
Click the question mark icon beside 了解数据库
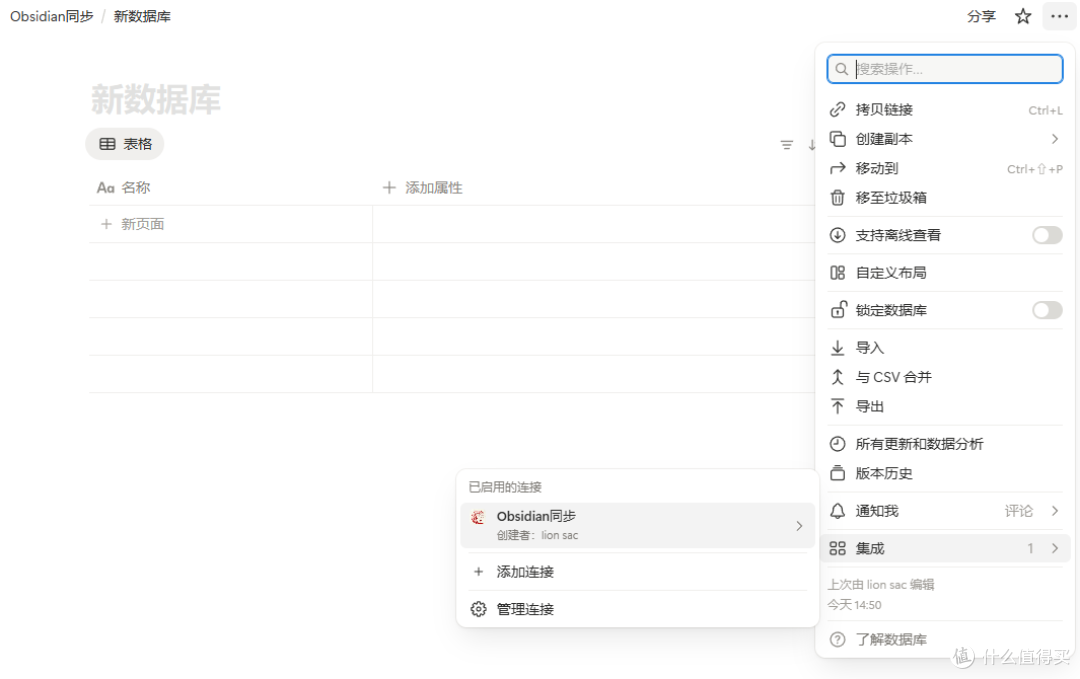tap(838, 640)
